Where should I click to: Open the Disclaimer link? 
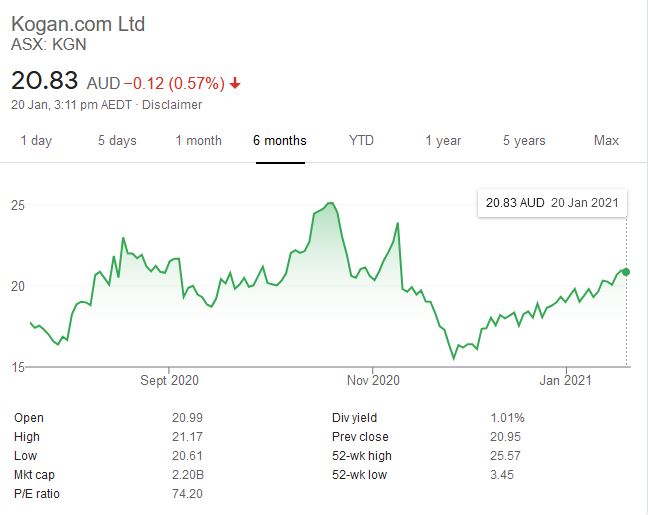click(x=174, y=104)
